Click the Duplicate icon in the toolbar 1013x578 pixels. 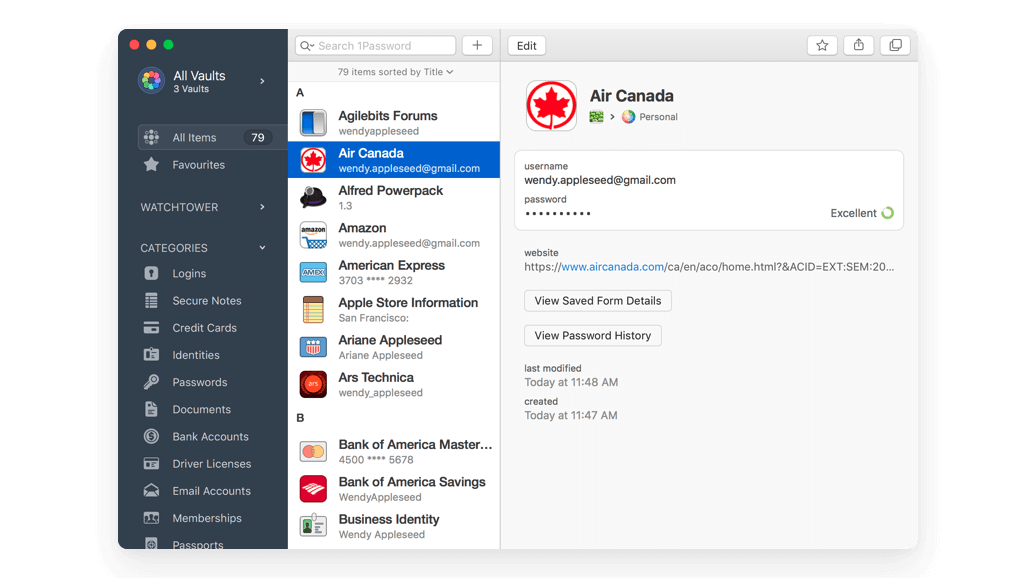pyautogui.click(x=894, y=45)
